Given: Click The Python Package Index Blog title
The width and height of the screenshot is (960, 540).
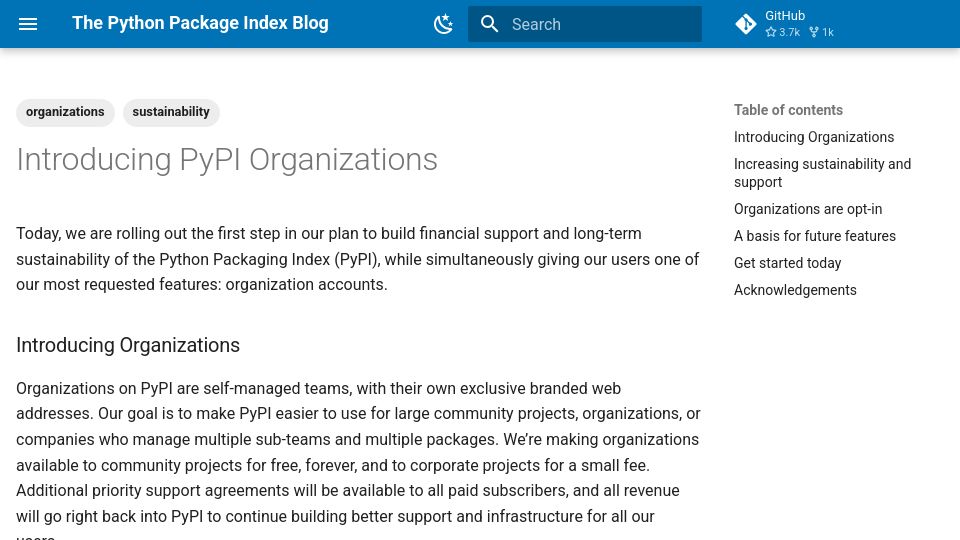Looking at the screenshot, I should point(200,23).
